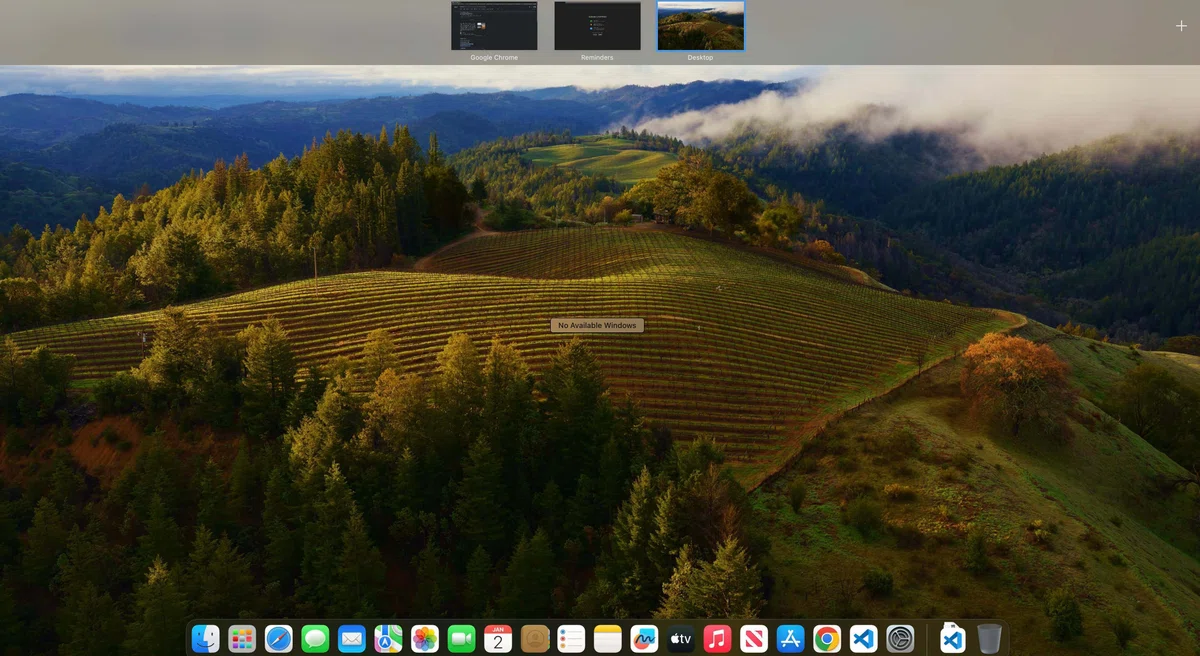
Task: Add a new desktop with plus button
Action: (x=1181, y=26)
